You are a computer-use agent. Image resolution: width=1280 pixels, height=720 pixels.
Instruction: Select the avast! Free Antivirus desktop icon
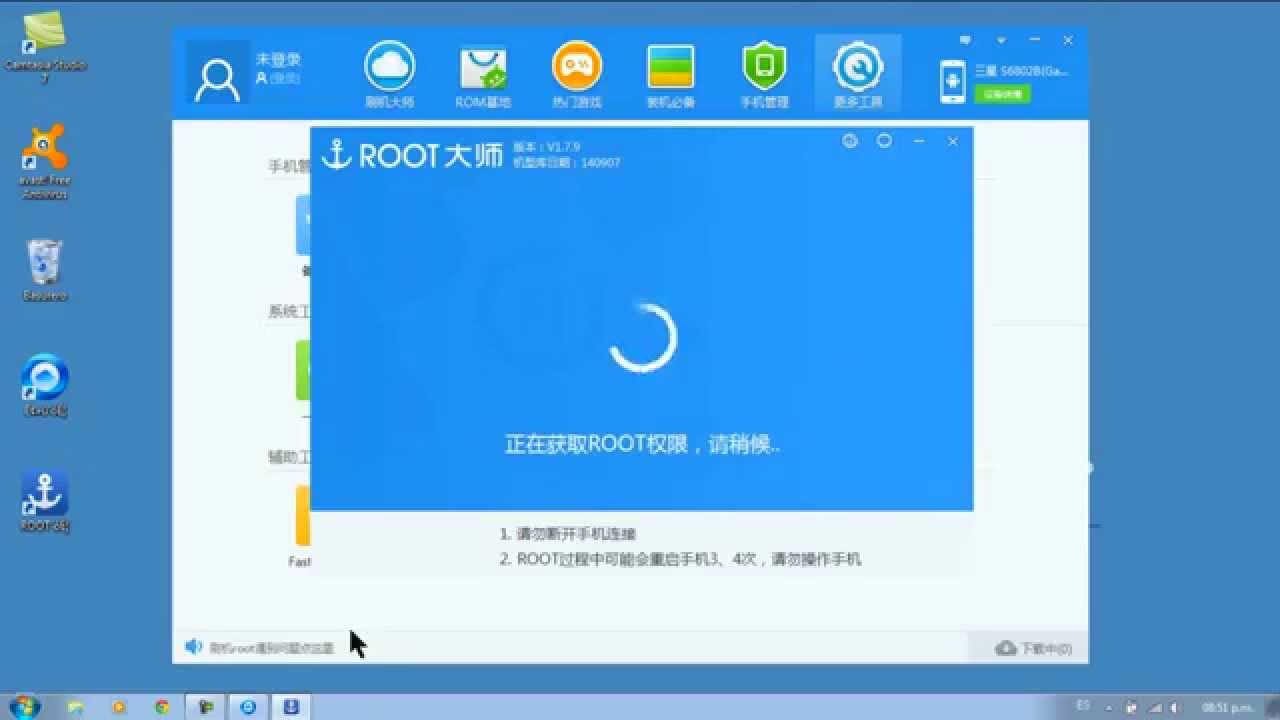(44, 161)
